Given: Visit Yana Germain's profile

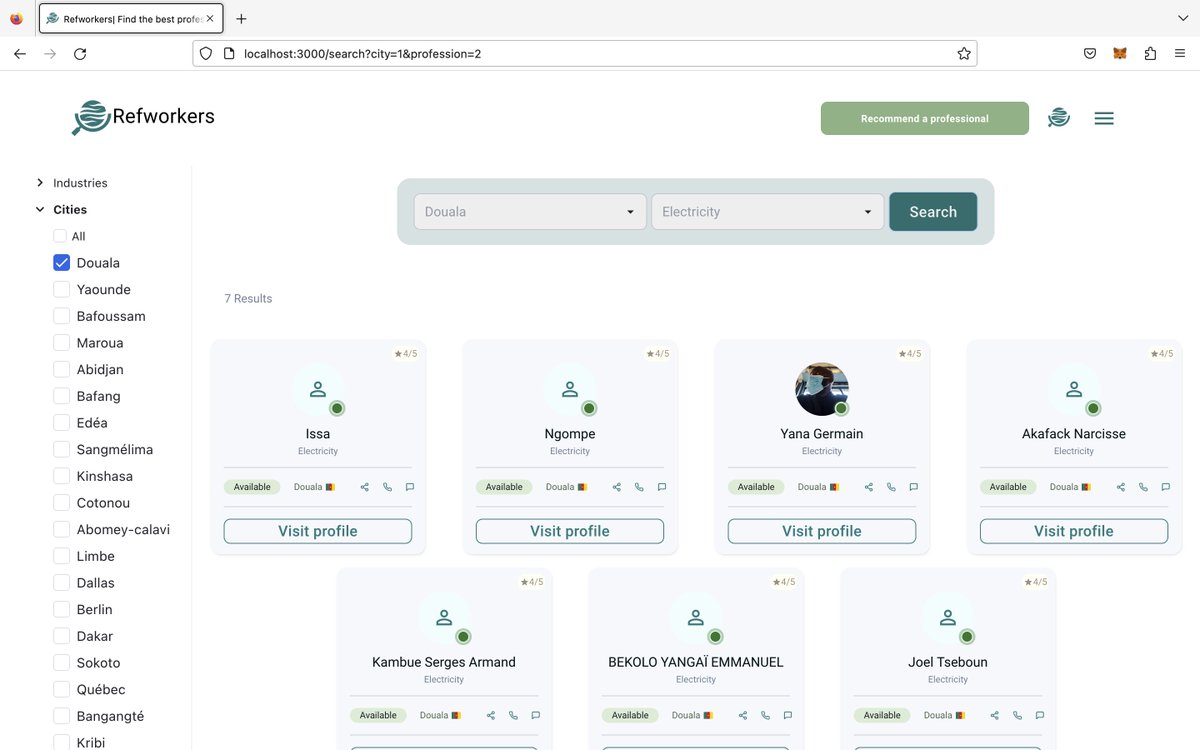Looking at the screenshot, I should click(x=822, y=531).
